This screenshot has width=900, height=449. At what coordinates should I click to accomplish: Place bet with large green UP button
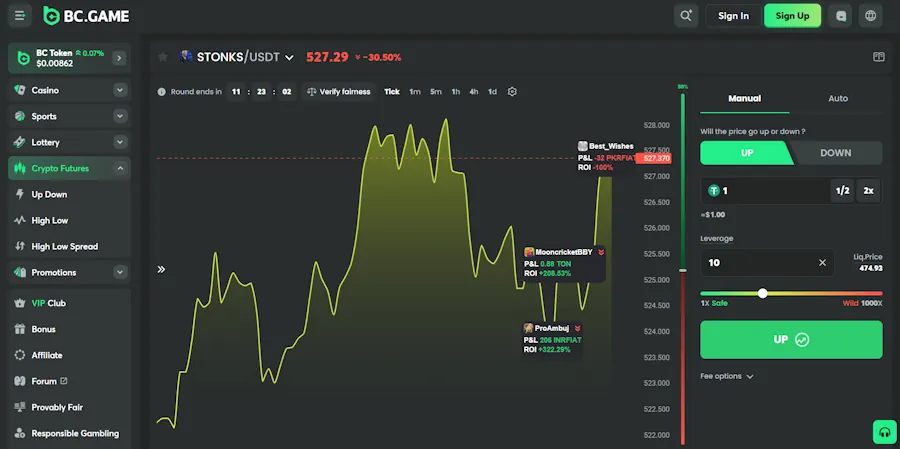tap(791, 339)
